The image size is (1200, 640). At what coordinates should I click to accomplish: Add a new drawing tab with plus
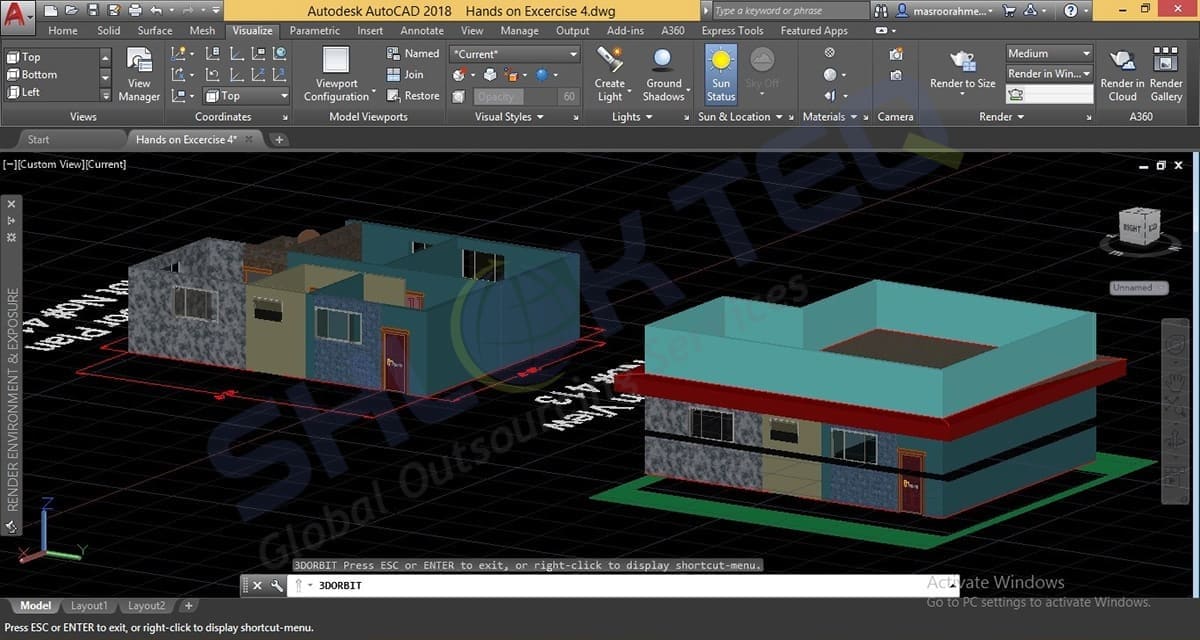tap(279, 140)
